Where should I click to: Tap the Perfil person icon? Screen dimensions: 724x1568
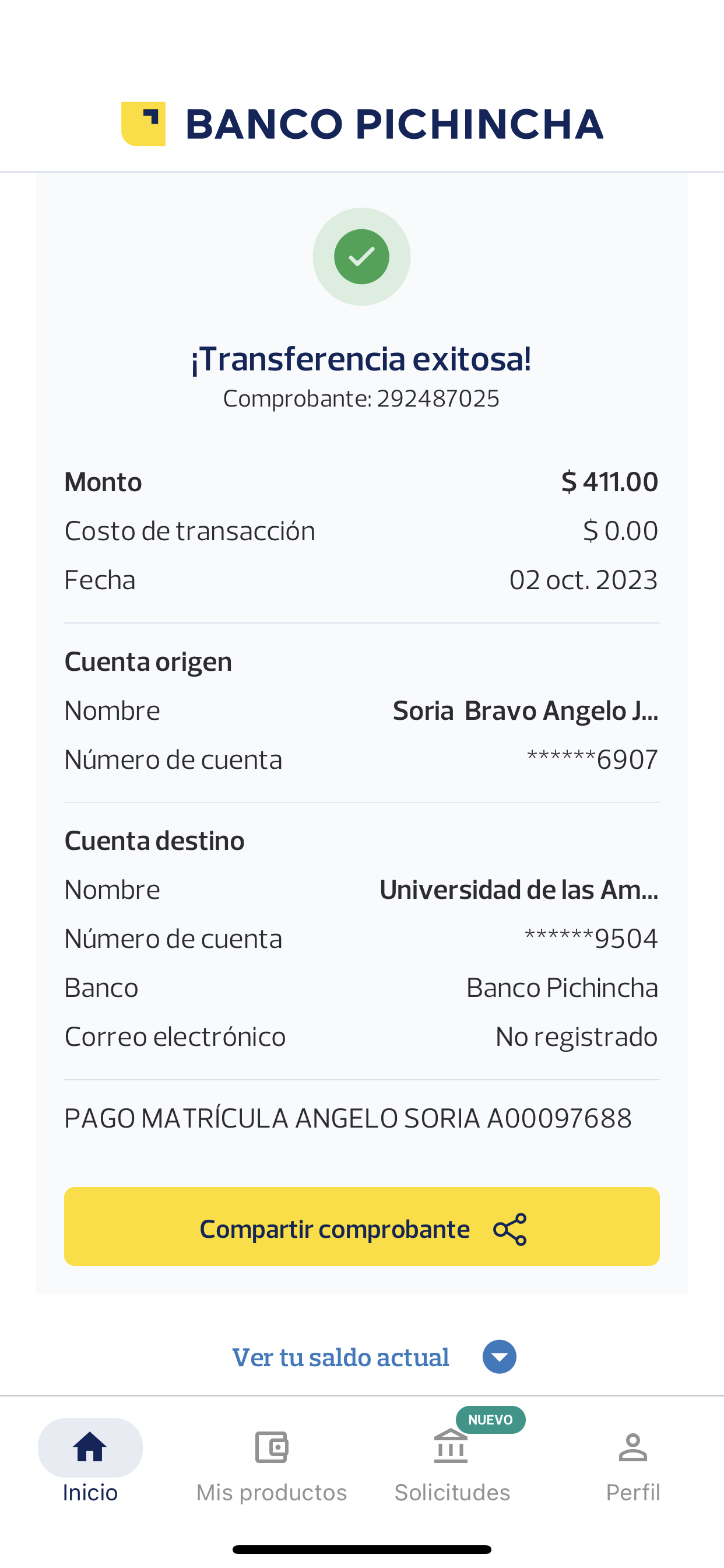[632, 1447]
